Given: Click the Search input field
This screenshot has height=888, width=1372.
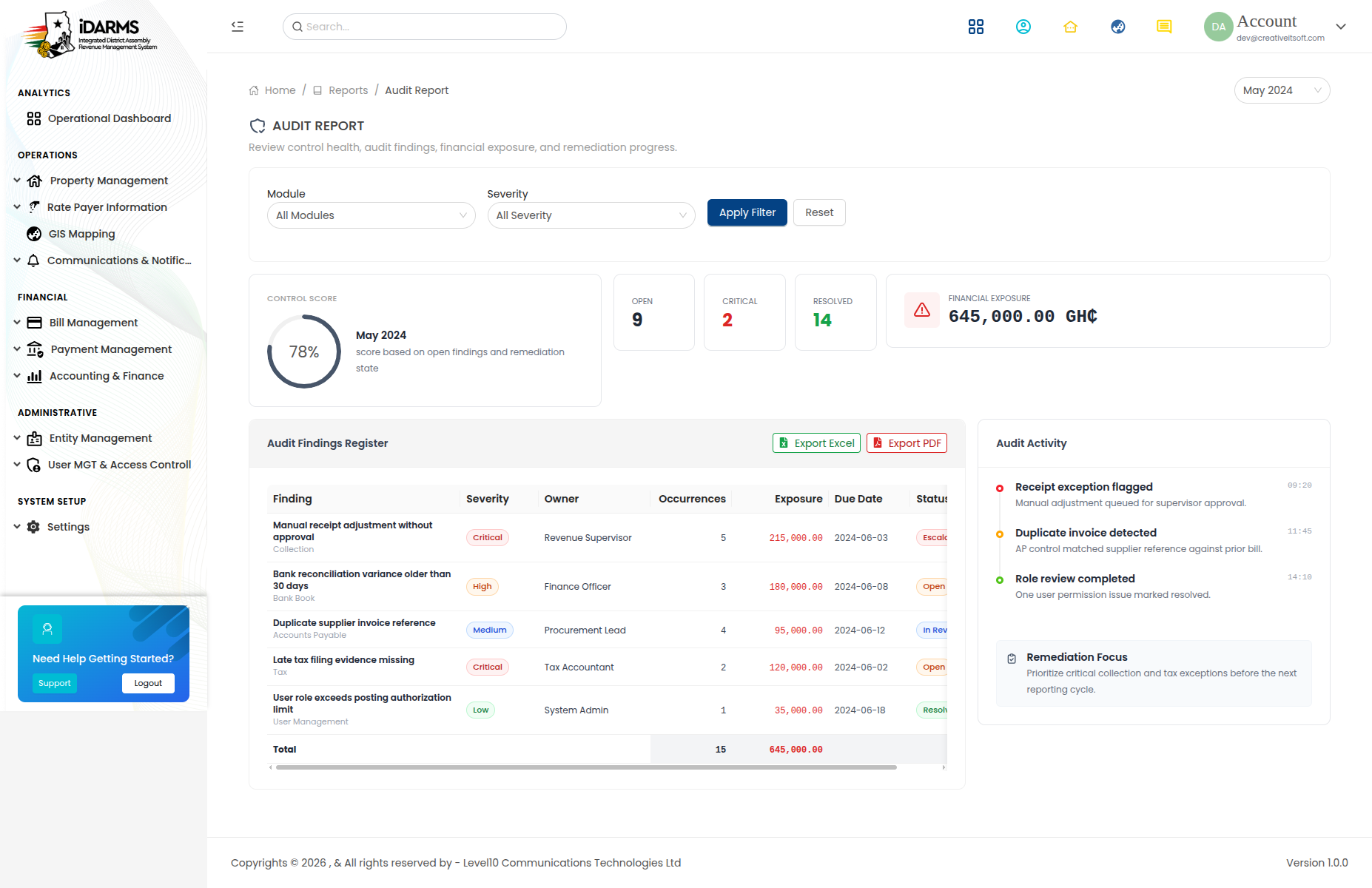Looking at the screenshot, I should 425,27.
